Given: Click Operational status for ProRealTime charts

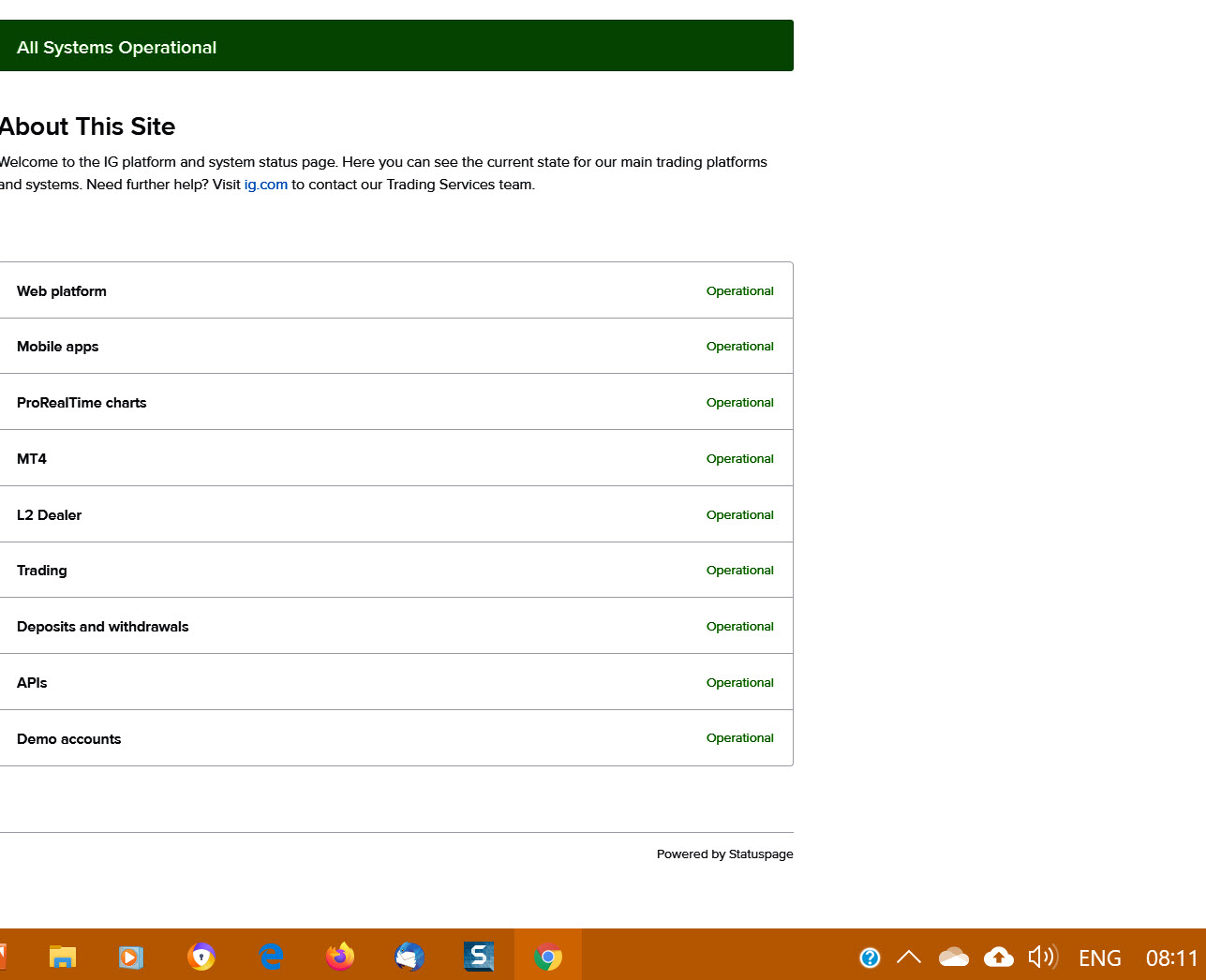Looking at the screenshot, I should [x=740, y=403].
